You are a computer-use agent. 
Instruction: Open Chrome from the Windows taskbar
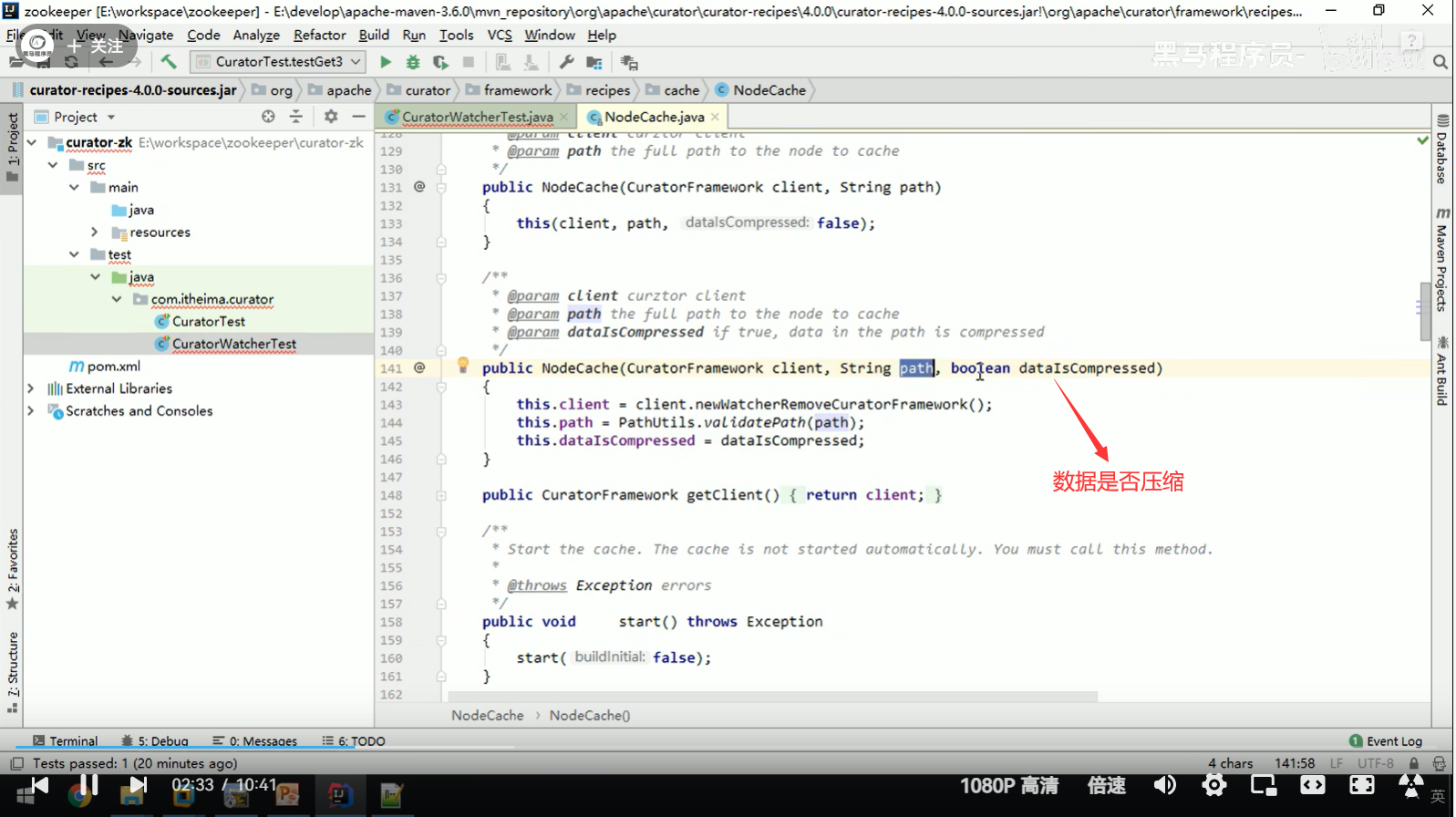(x=80, y=795)
